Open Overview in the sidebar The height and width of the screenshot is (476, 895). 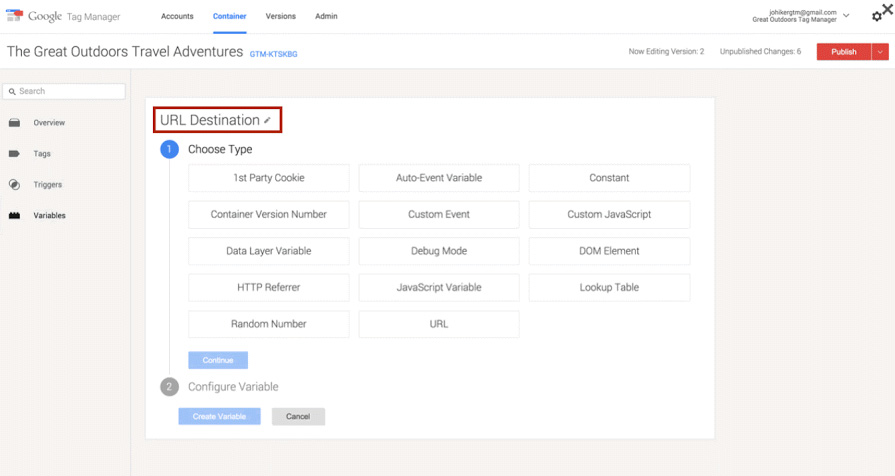click(49, 123)
